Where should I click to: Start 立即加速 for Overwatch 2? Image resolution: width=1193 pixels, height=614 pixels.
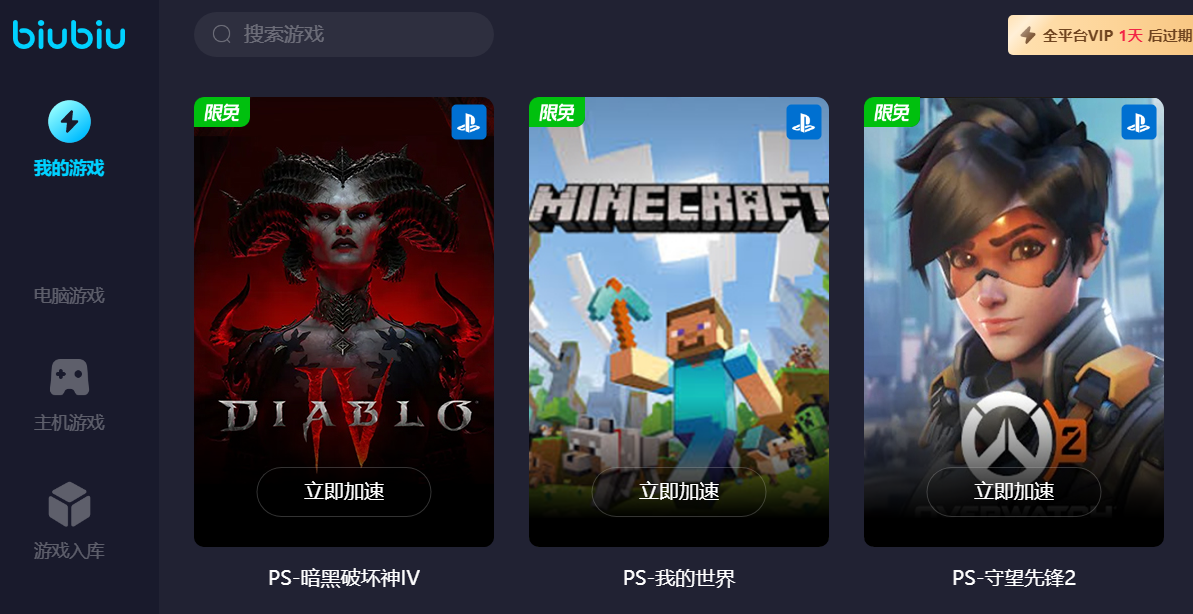coord(1013,492)
